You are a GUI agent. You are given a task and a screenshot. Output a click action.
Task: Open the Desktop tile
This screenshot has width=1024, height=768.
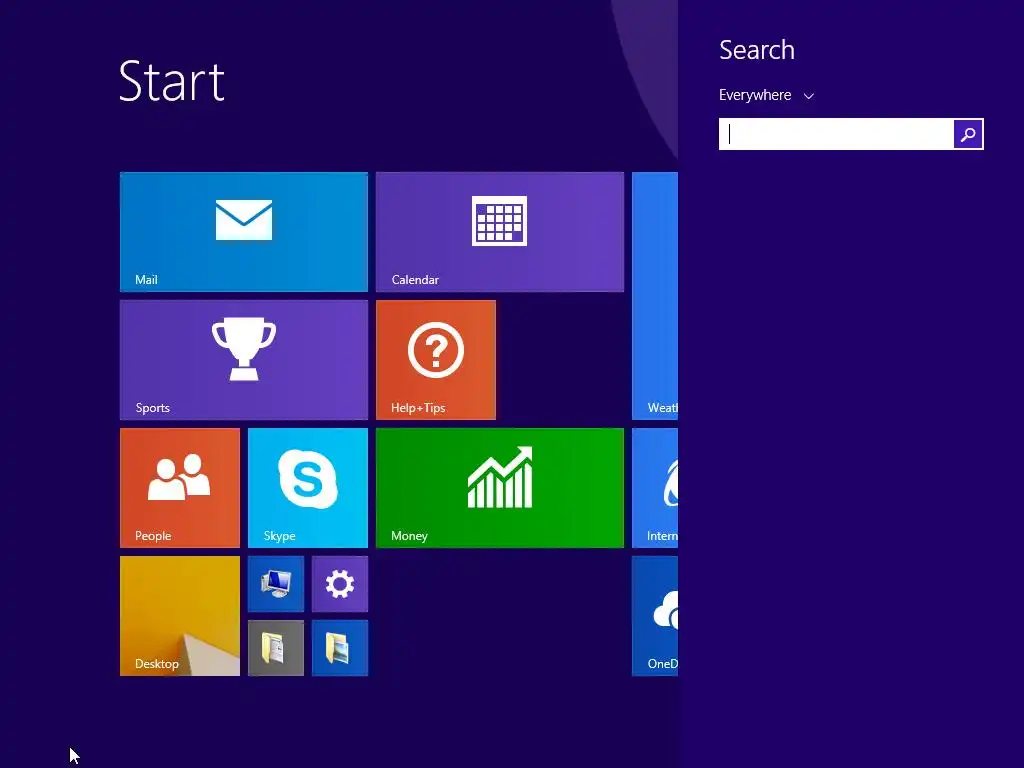pos(180,616)
